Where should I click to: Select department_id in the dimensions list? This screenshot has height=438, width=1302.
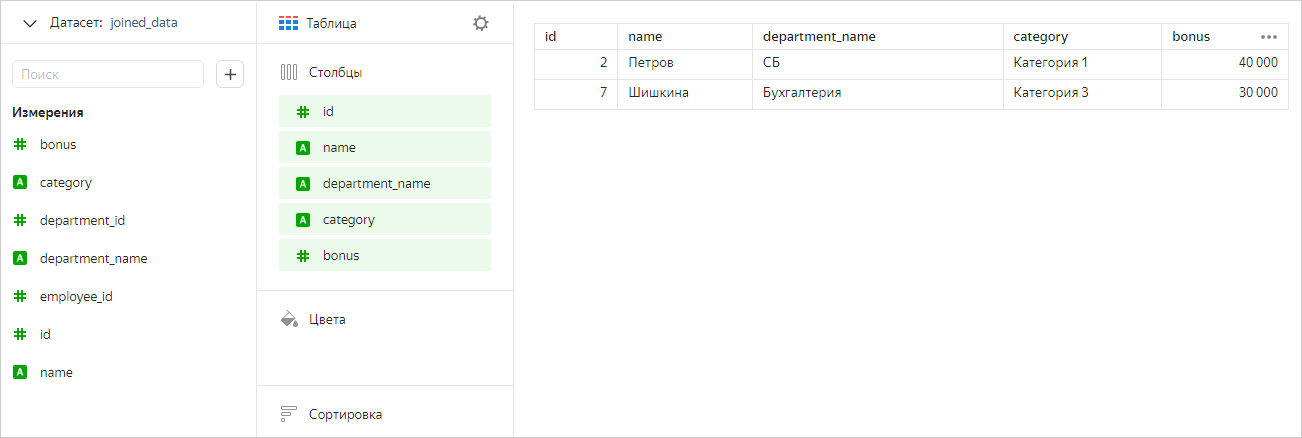pyautogui.click(x=82, y=220)
